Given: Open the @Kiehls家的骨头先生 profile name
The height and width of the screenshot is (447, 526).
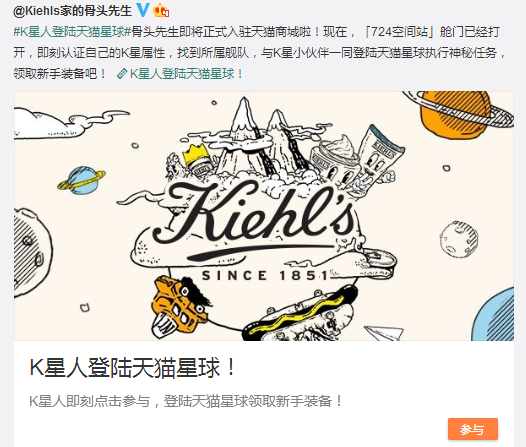Looking at the screenshot, I should (x=72, y=11).
